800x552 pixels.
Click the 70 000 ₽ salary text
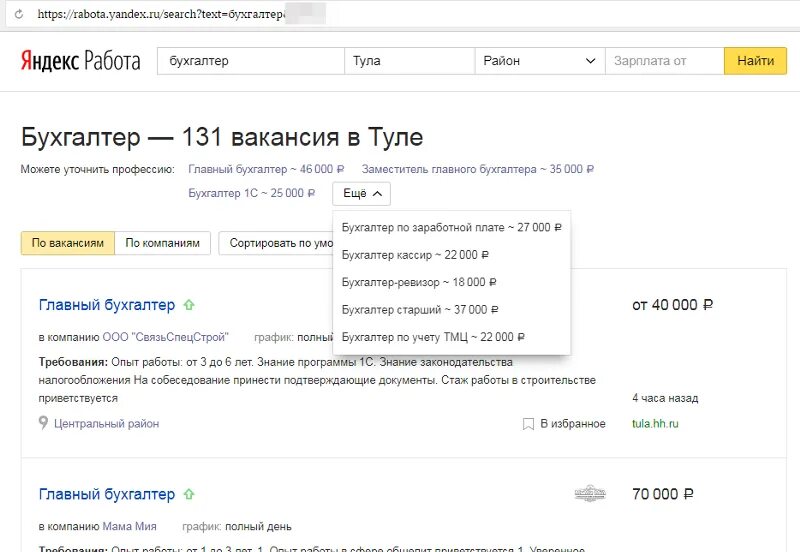(663, 494)
